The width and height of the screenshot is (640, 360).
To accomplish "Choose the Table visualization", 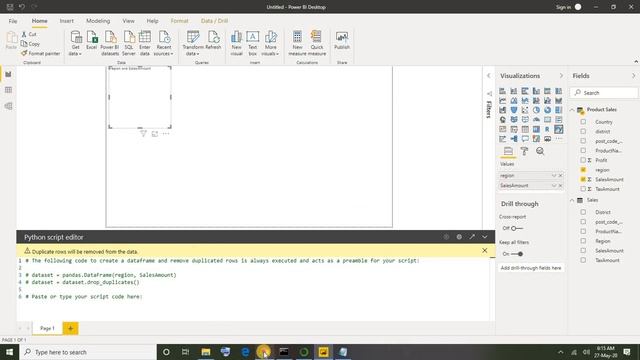I will (525, 129).
